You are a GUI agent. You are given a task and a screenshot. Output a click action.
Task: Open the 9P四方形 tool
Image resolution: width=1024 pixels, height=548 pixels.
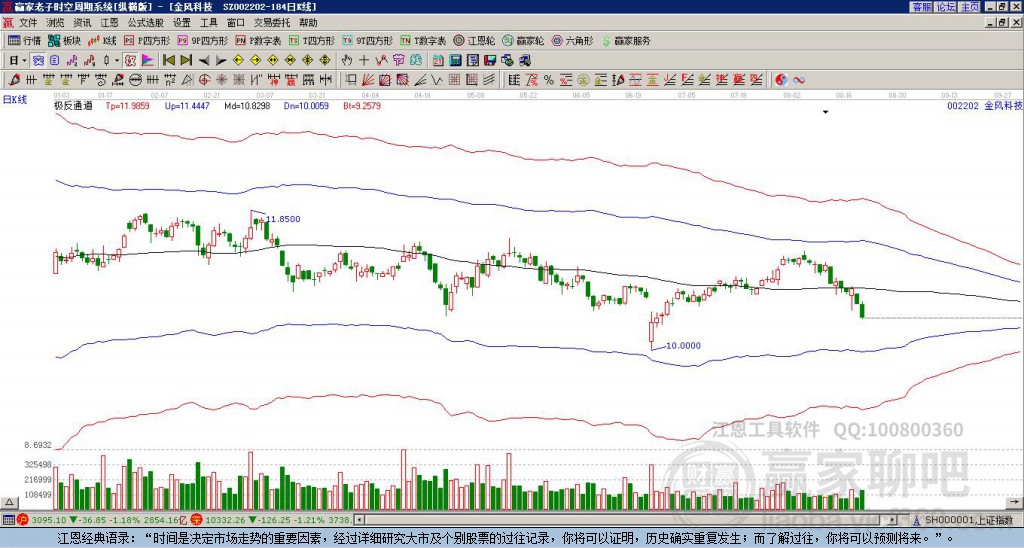(x=202, y=40)
